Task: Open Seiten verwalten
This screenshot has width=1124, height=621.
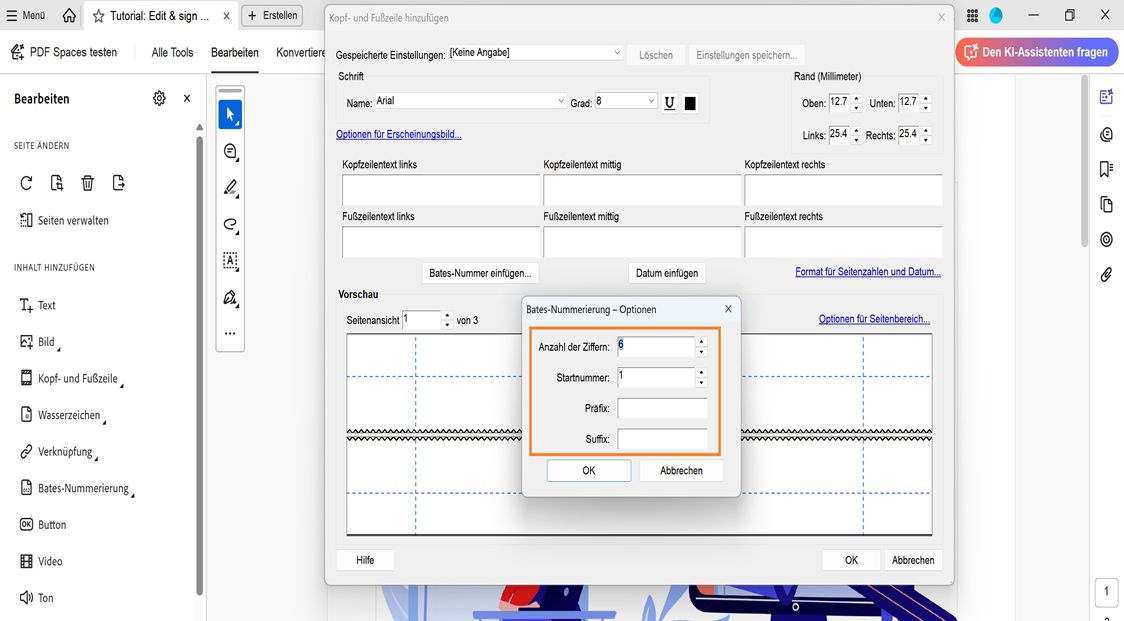Action: tap(65, 220)
